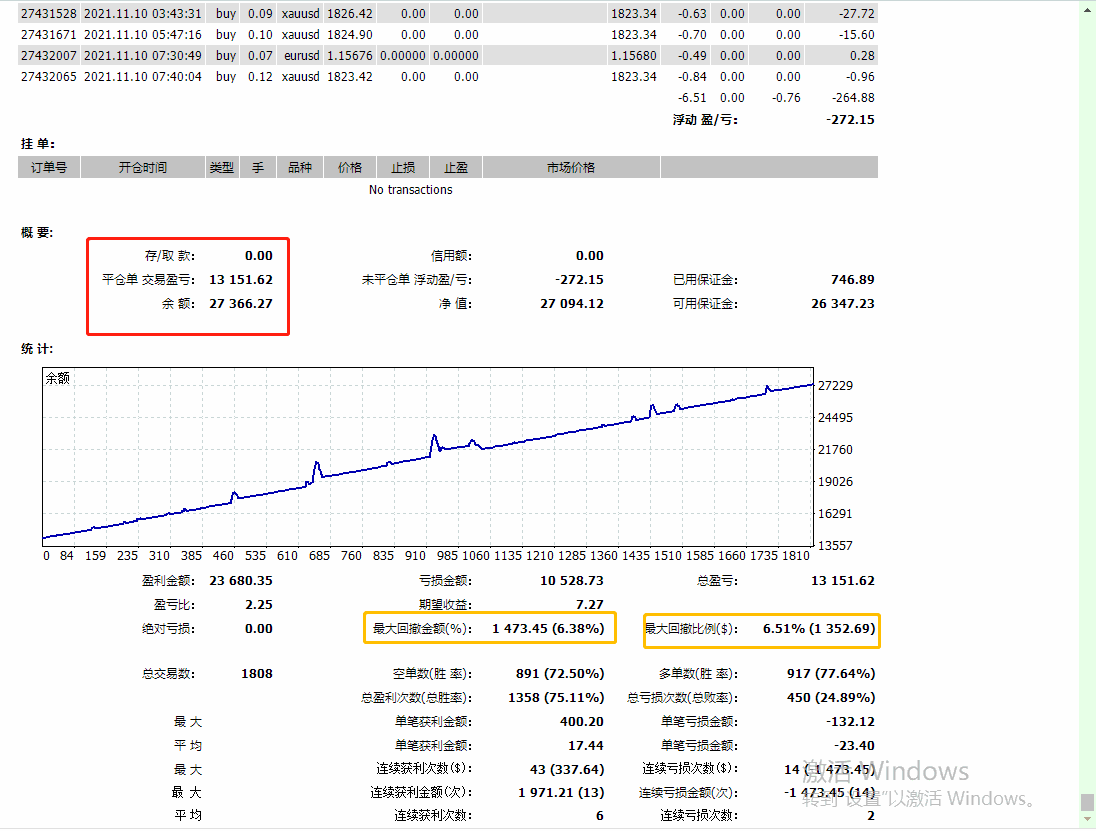Click the 余额 balance value 27 366.27
The height and width of the screenshot is (831, 1096).
pos(240,304)
